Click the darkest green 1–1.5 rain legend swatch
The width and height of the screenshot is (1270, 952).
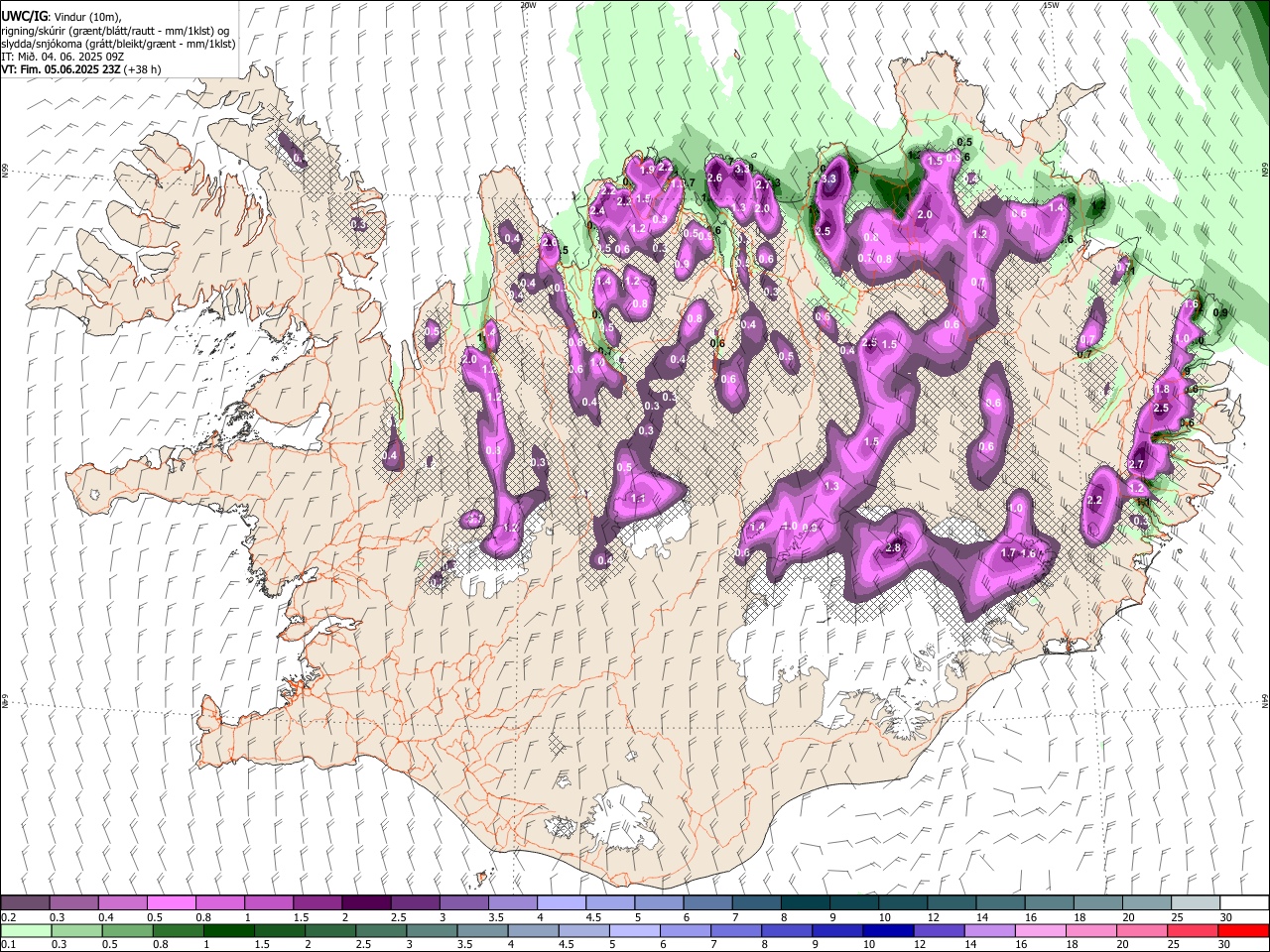(x=227, y=930)
